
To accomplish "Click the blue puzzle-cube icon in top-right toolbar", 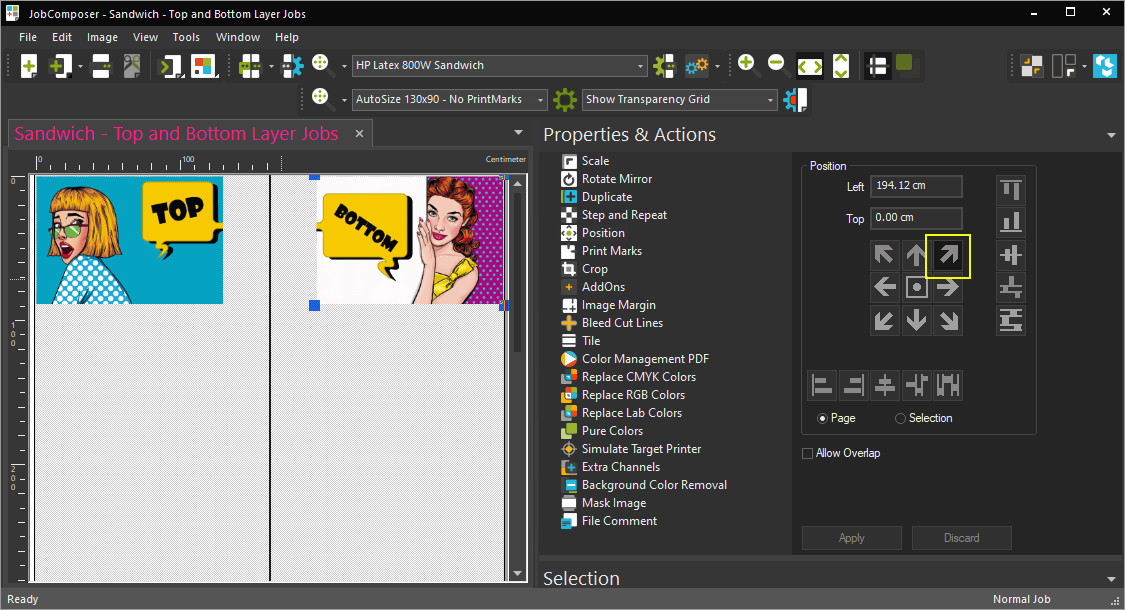I will pyautogui.click(x=1105, y=66).
